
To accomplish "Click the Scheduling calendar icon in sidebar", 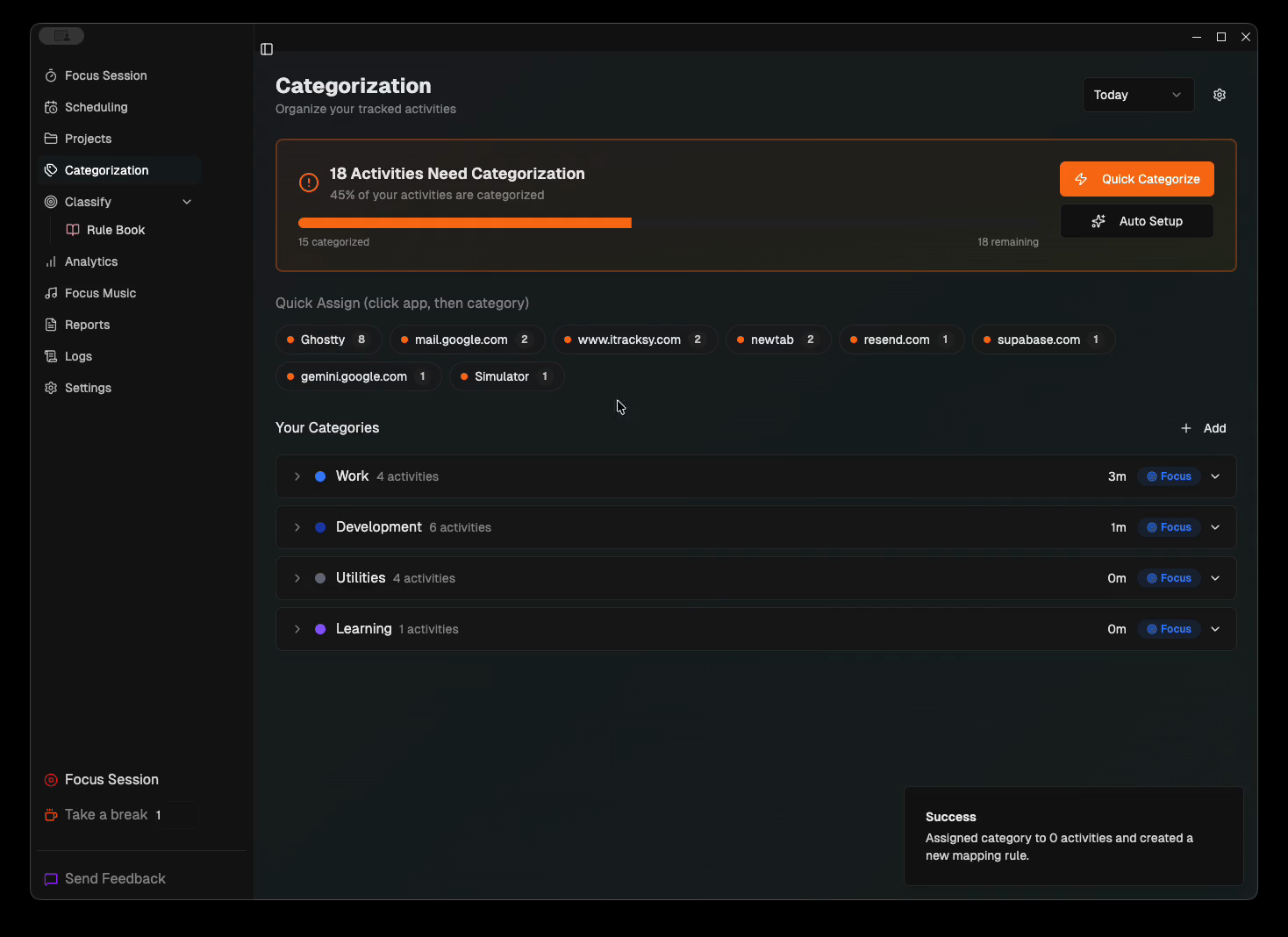I will tap(51, 108).
